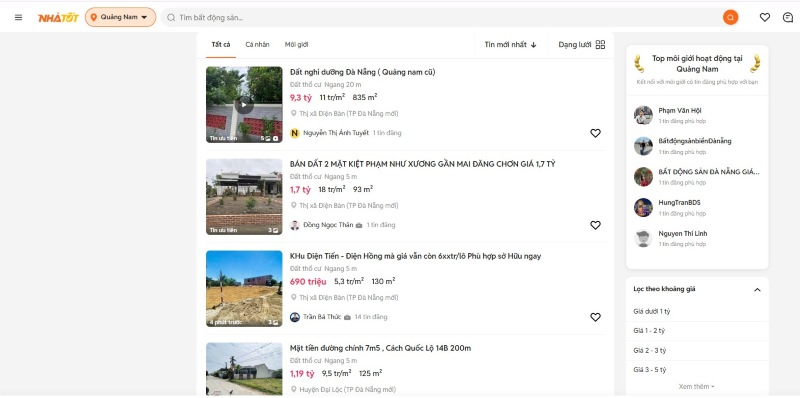
Task: Click the 9,3 tỷ price text
Action: coord(301,97)
